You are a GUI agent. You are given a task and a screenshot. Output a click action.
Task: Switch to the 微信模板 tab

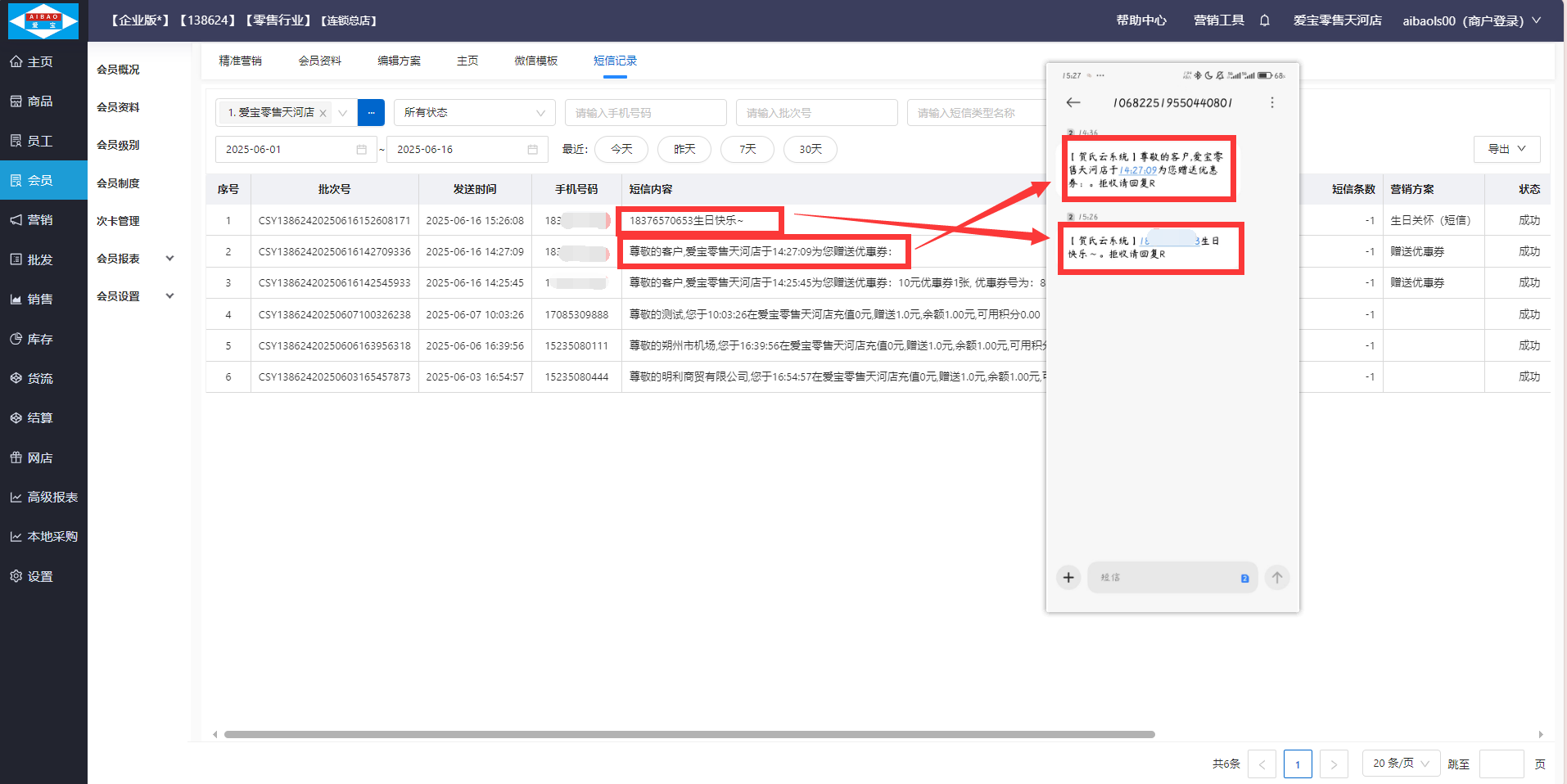(535, 61)
